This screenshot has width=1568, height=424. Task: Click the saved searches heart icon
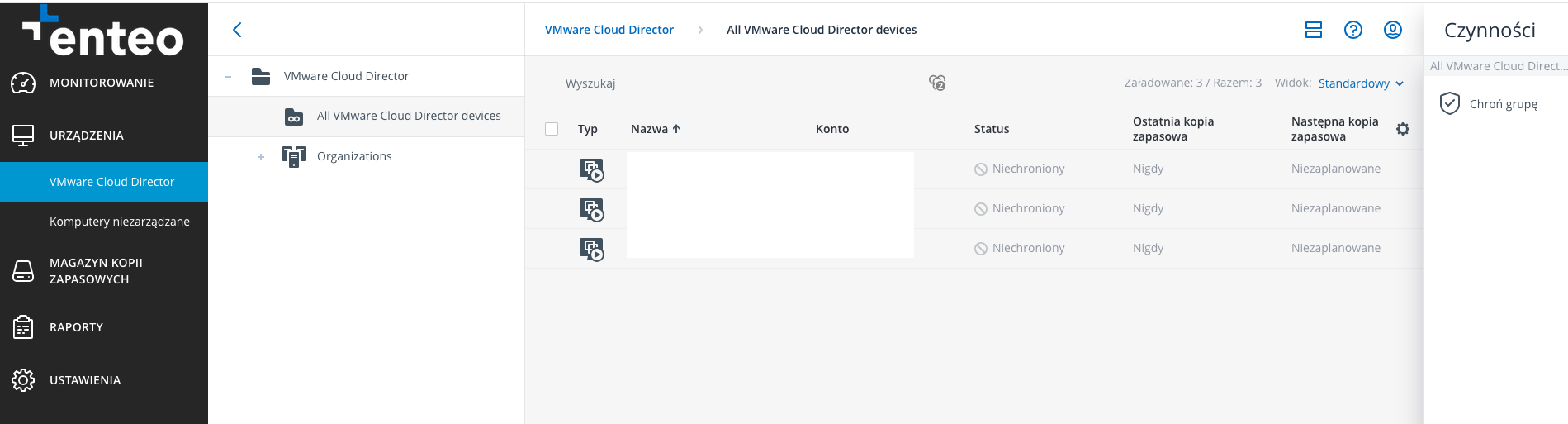[937, 83]
